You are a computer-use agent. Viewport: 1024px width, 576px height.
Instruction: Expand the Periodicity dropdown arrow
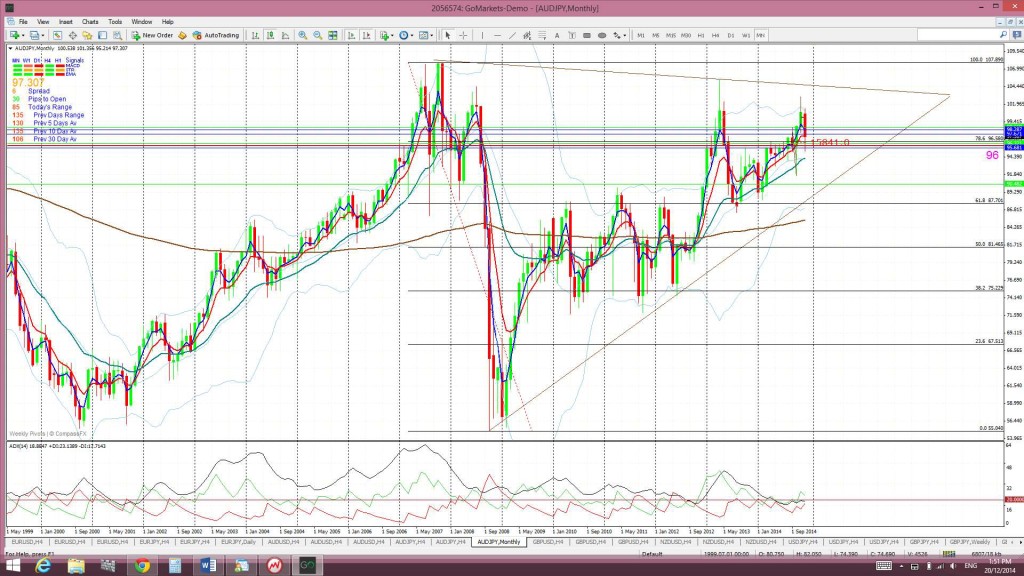coord(412,35)
